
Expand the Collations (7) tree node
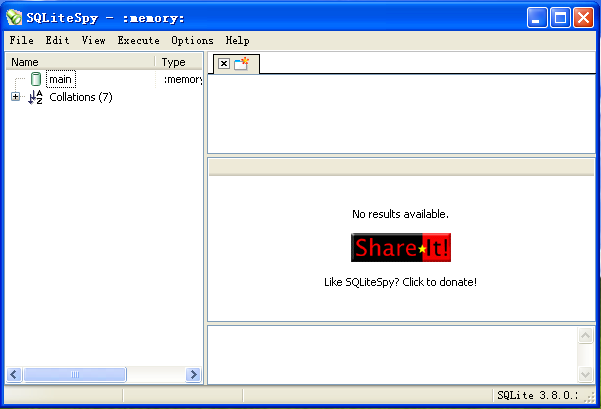(15, 97)
